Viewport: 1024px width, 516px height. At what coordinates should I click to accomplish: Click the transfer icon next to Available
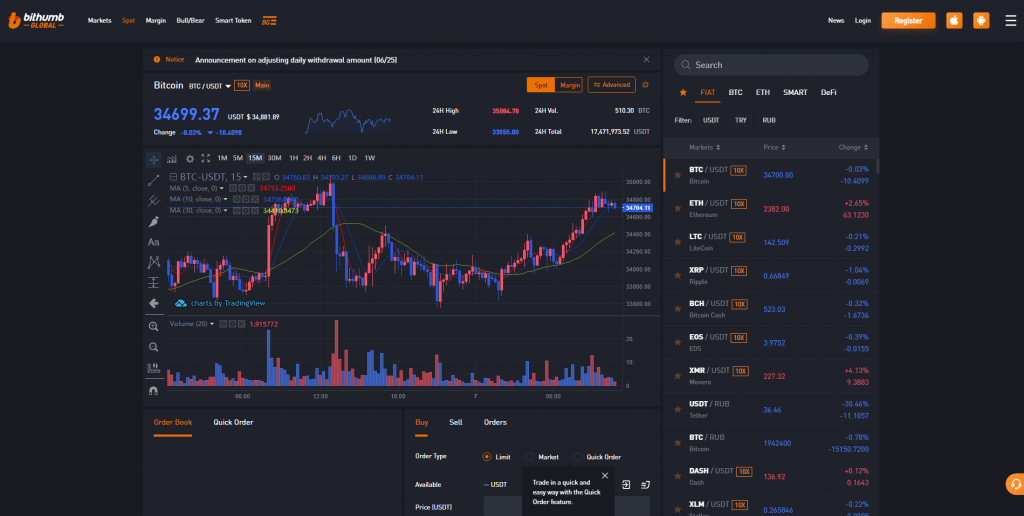click(645, 485)
